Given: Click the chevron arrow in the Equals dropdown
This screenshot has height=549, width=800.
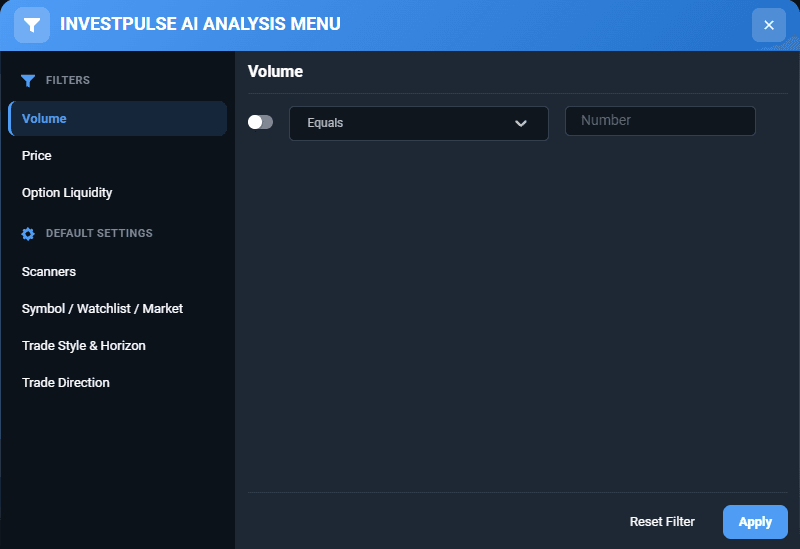Looking at the screenshot, I should pos(520,123).
